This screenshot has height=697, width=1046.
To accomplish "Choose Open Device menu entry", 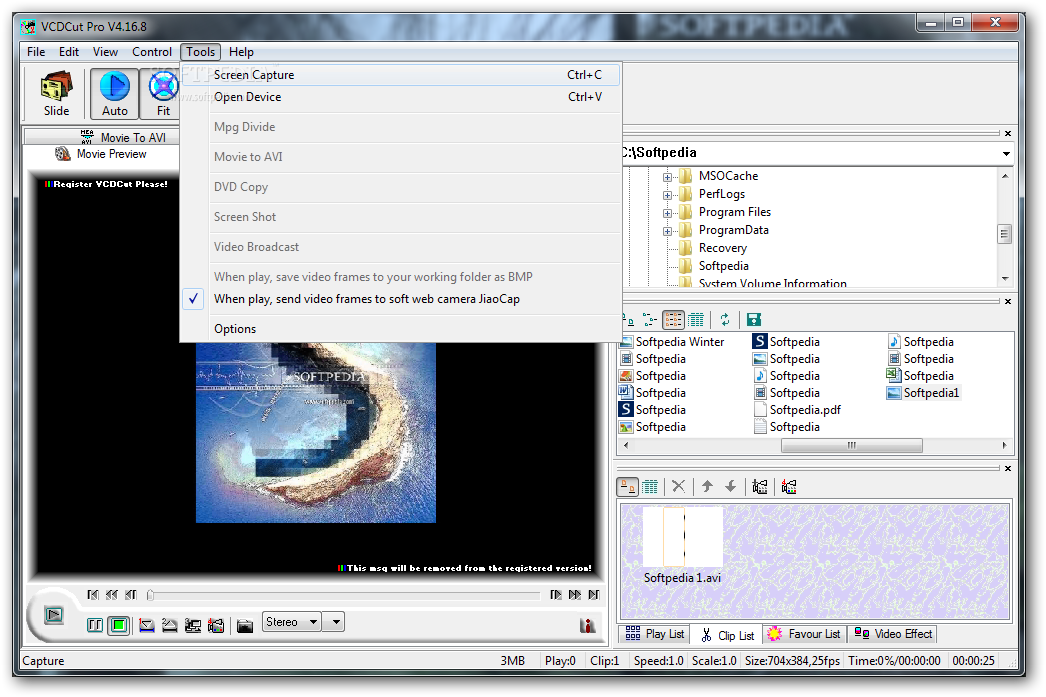I will pos(401,97).
